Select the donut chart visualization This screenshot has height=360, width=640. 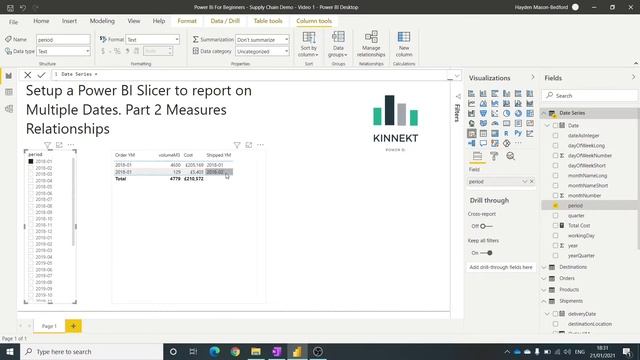tap(518, 113)
